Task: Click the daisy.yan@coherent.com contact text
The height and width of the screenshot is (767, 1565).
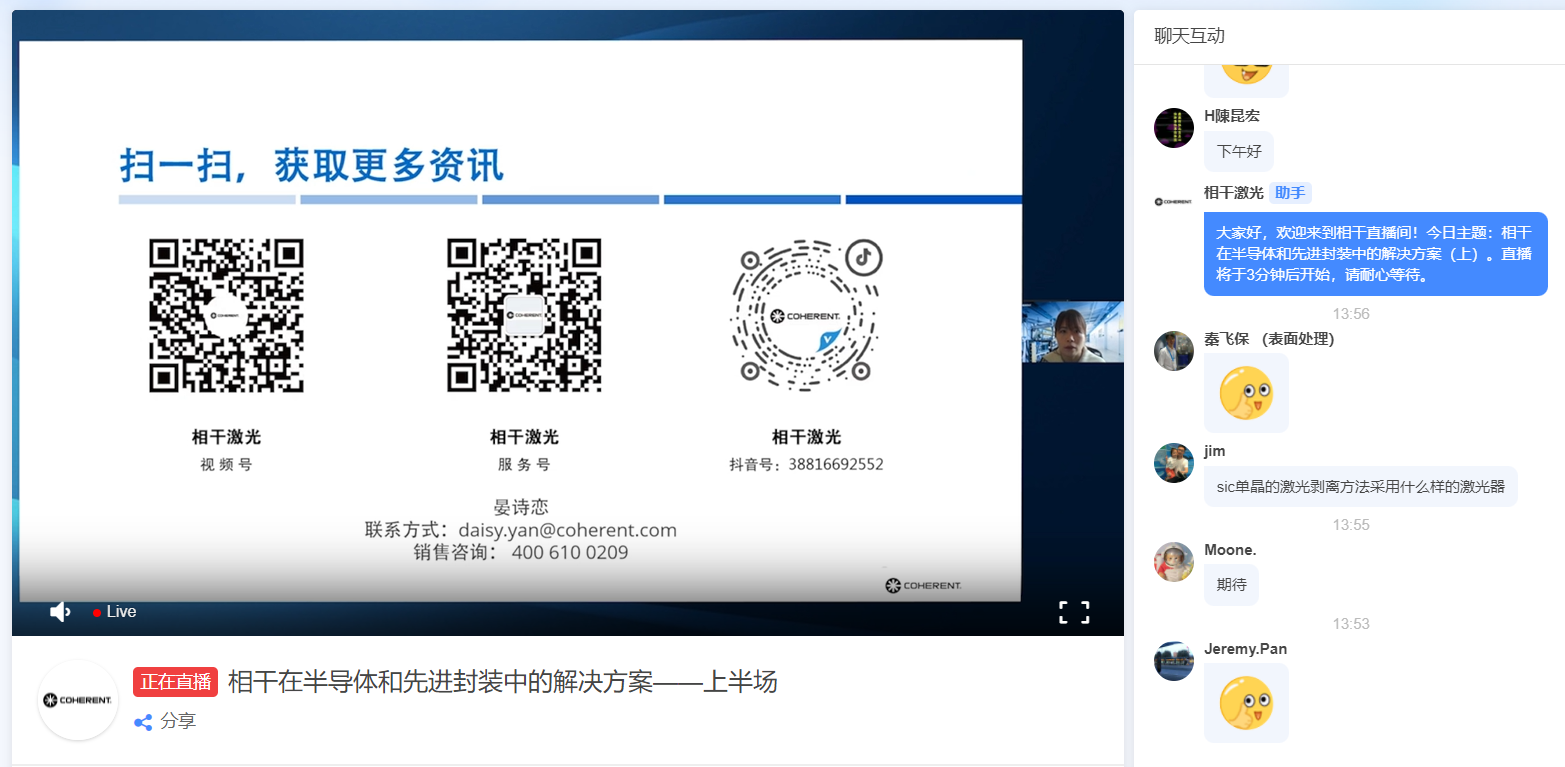Action: coord(567,530)
